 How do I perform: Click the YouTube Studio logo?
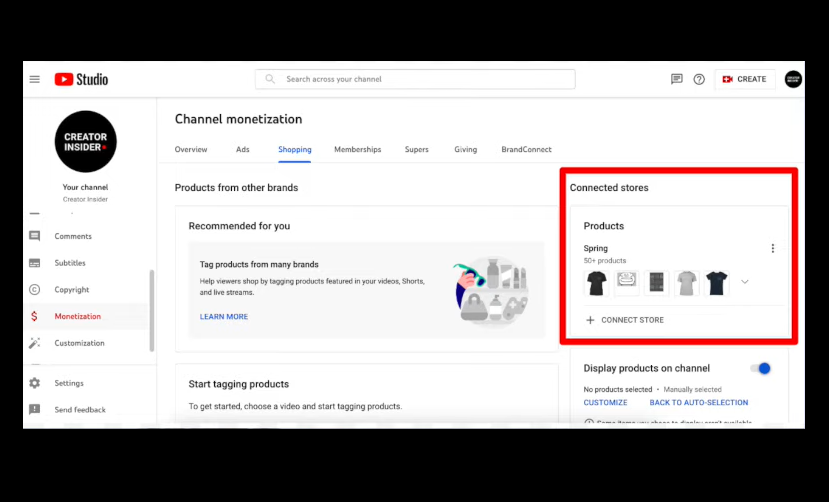pos(81,79)
